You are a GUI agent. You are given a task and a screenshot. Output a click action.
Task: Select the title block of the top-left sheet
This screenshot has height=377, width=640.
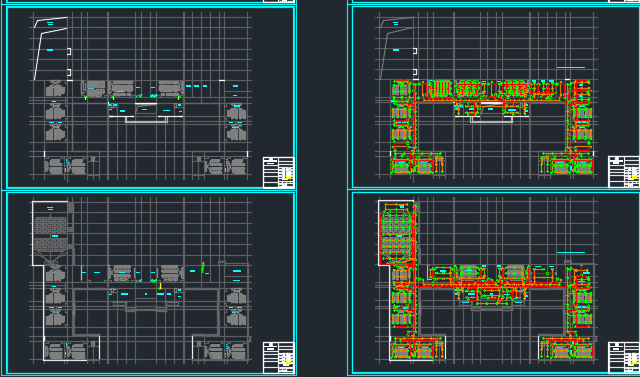coord(279,172)
